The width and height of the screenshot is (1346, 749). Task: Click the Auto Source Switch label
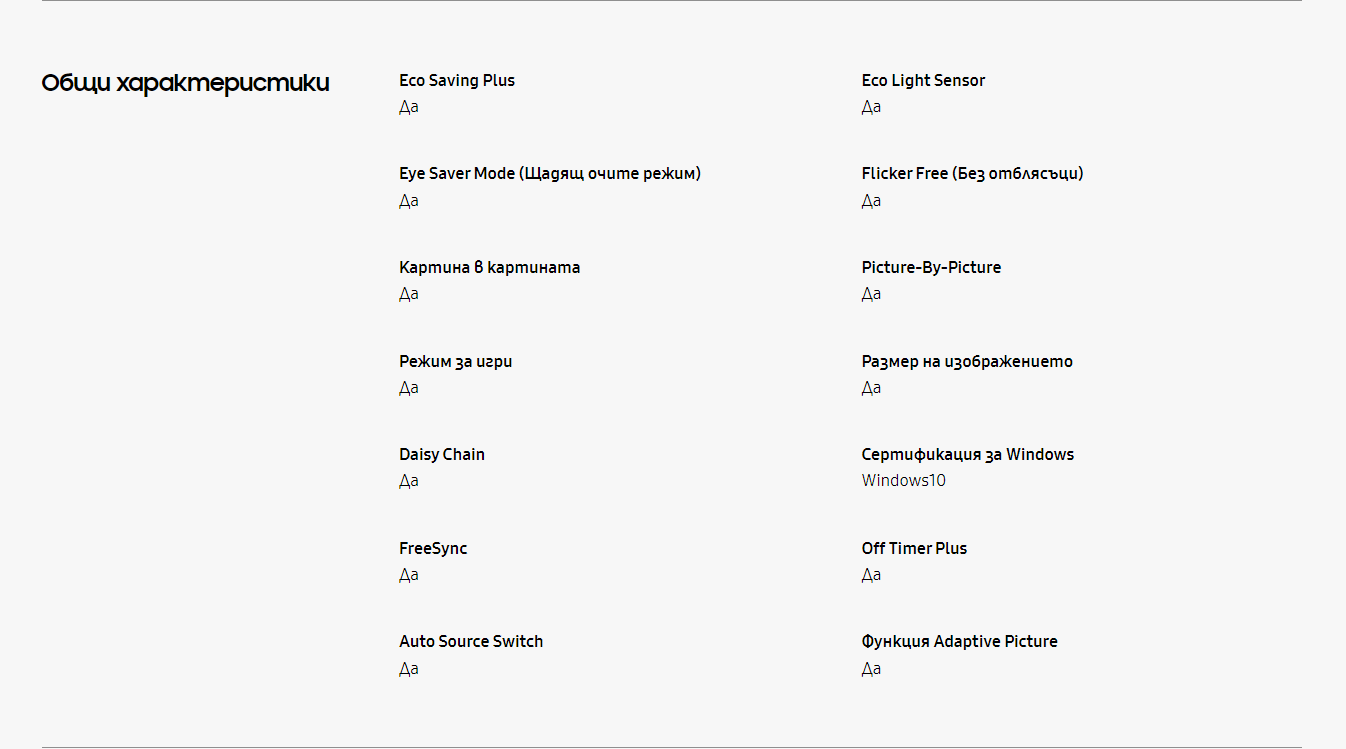(471, 642)
